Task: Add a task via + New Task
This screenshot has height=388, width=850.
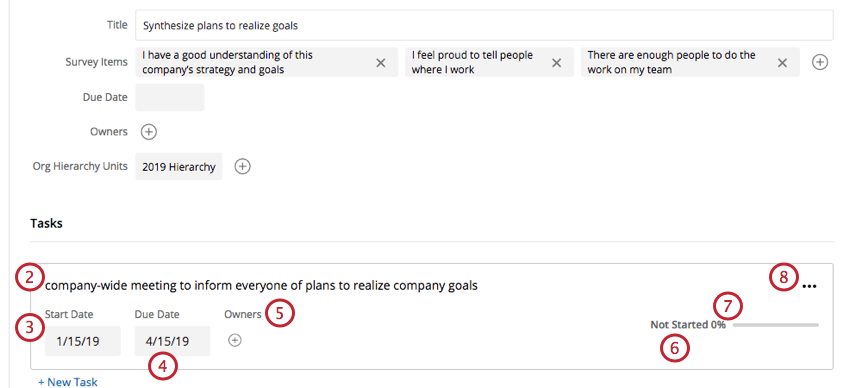Action: click(x=68, y=382)
